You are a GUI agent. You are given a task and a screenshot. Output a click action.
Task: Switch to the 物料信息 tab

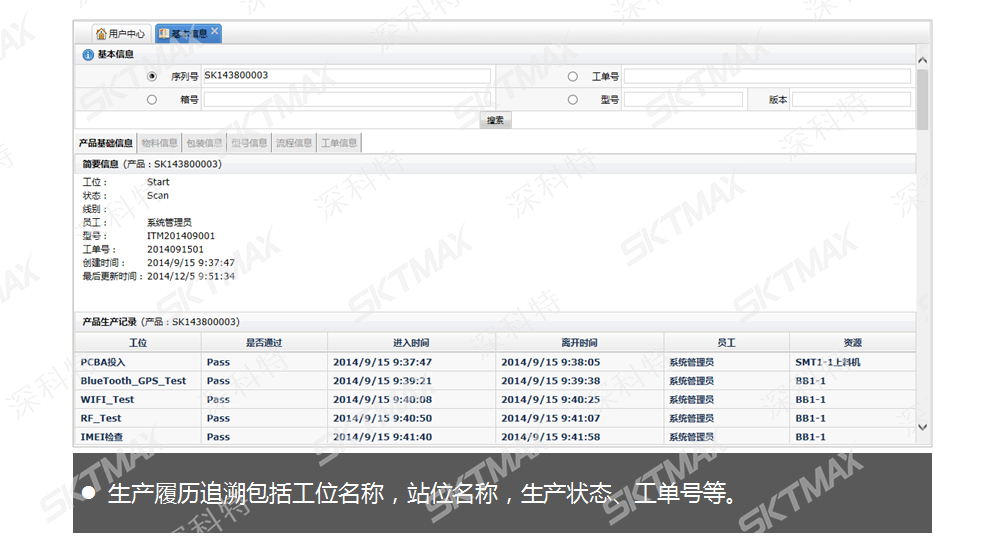click(x=160, y=143)
